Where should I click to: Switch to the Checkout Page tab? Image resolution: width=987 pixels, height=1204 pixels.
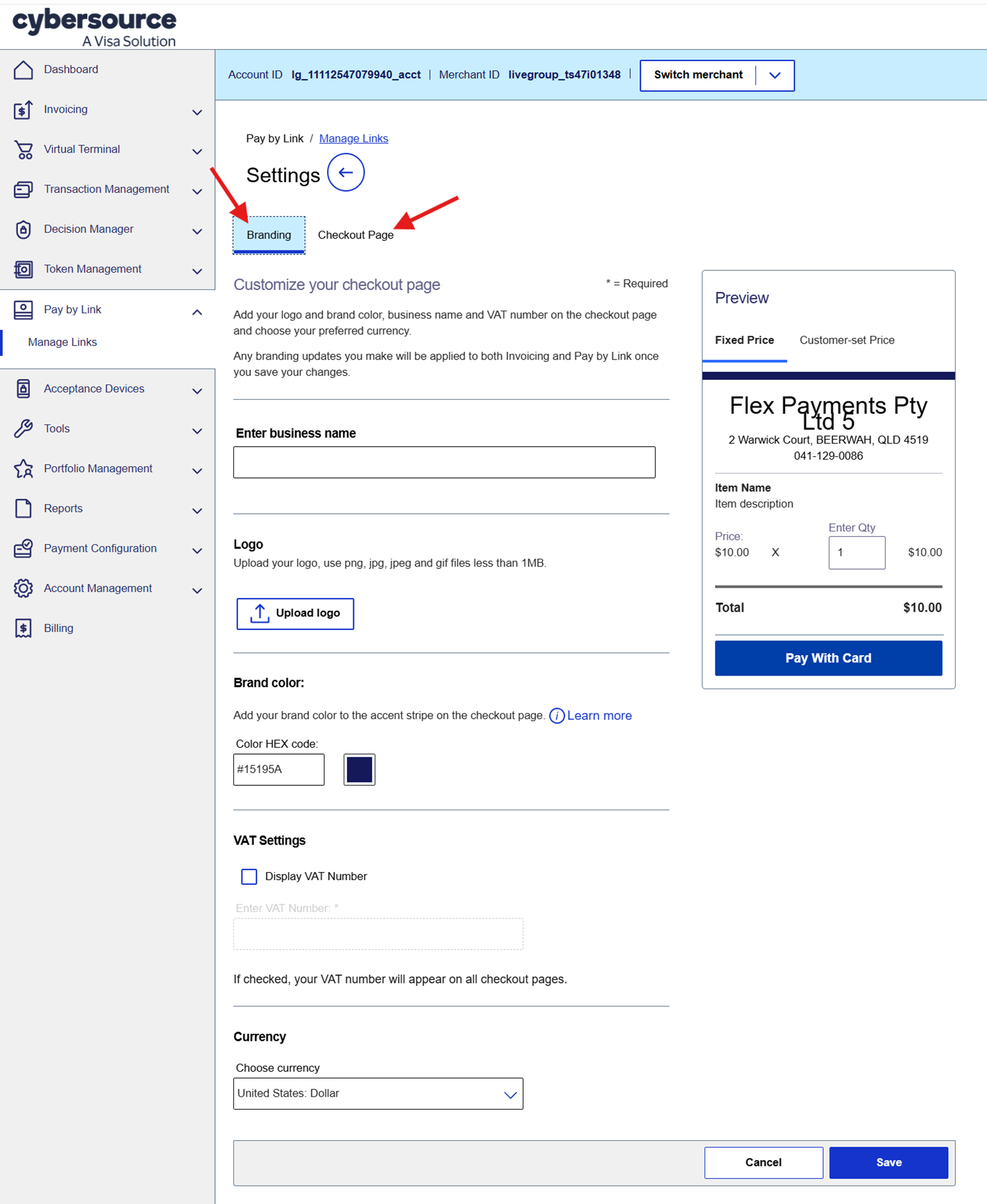tap(355, 235)
